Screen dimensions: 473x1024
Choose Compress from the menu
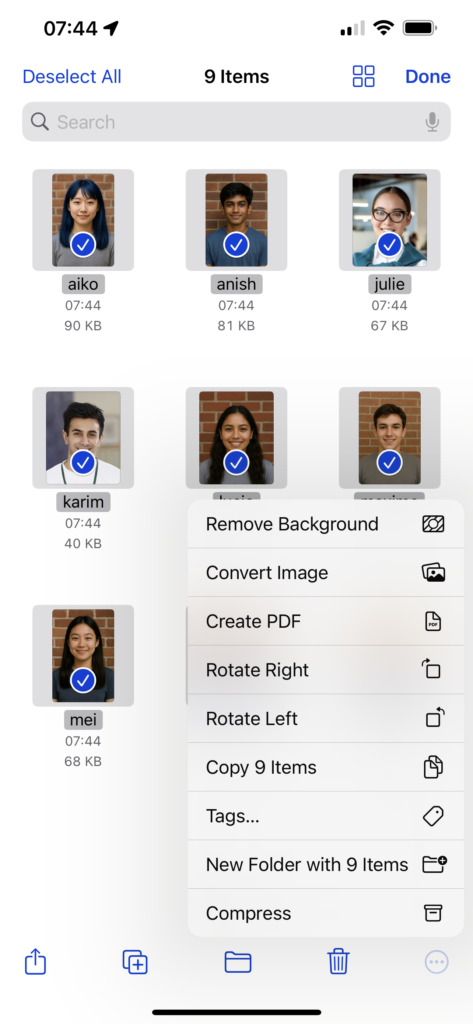(325, 913)
